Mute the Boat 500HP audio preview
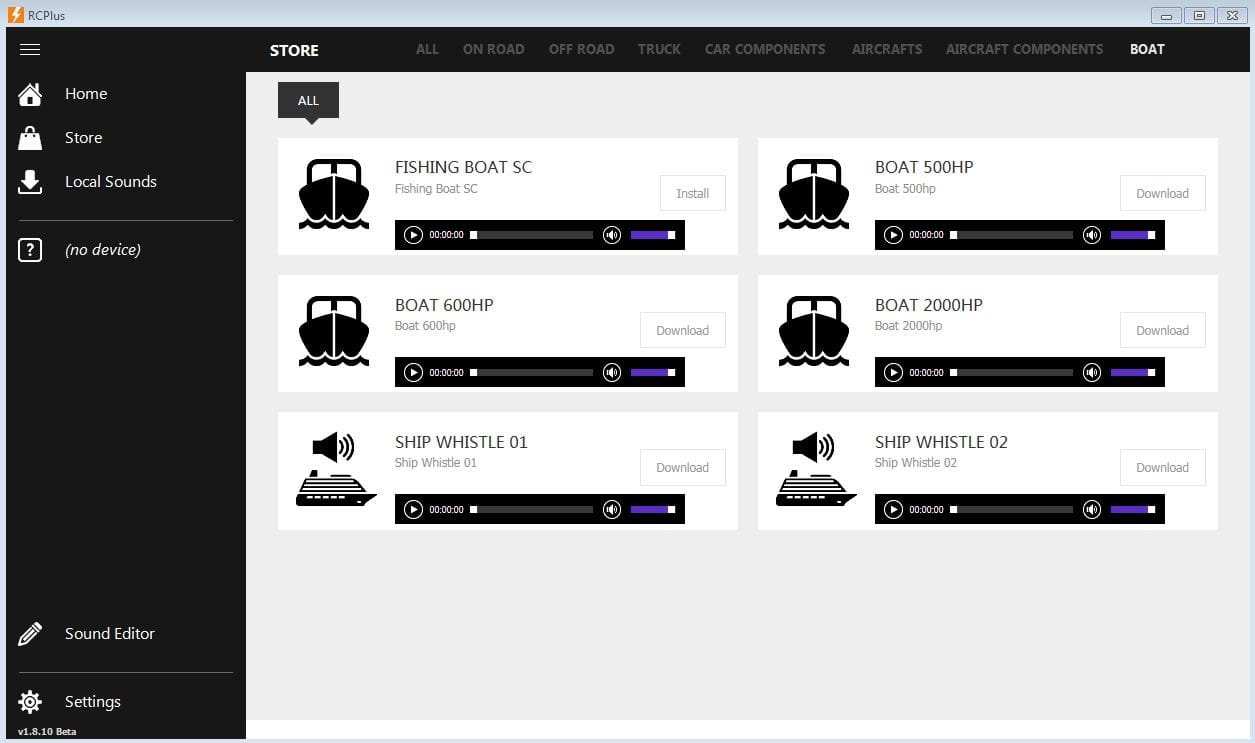Screen dimensions: 1255x743 (1092, 235)
